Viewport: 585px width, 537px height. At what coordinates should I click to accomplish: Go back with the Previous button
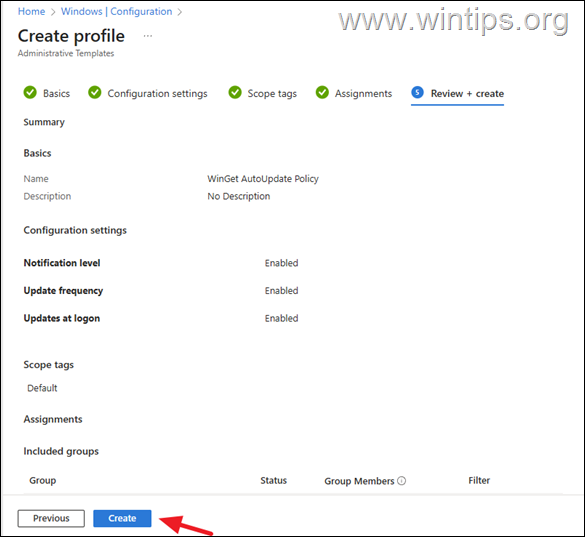point(51,518)
